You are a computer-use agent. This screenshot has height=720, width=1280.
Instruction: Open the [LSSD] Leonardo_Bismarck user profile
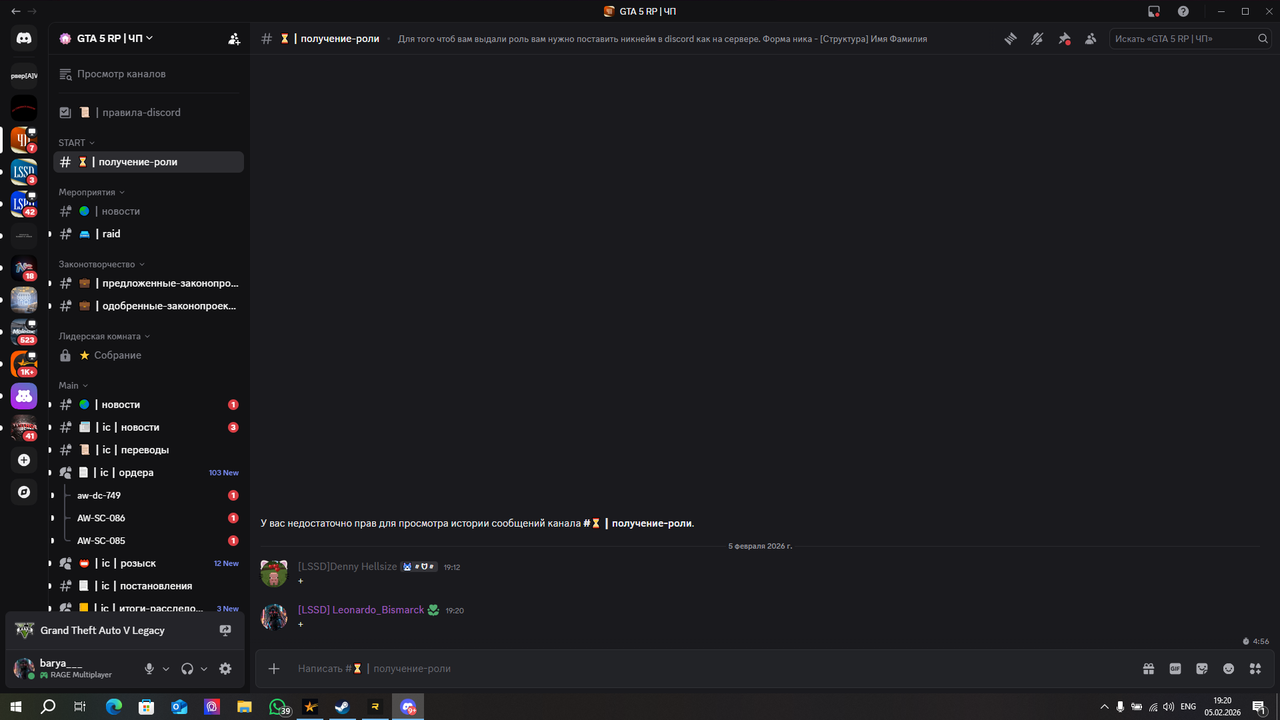(x=361, y=610)
